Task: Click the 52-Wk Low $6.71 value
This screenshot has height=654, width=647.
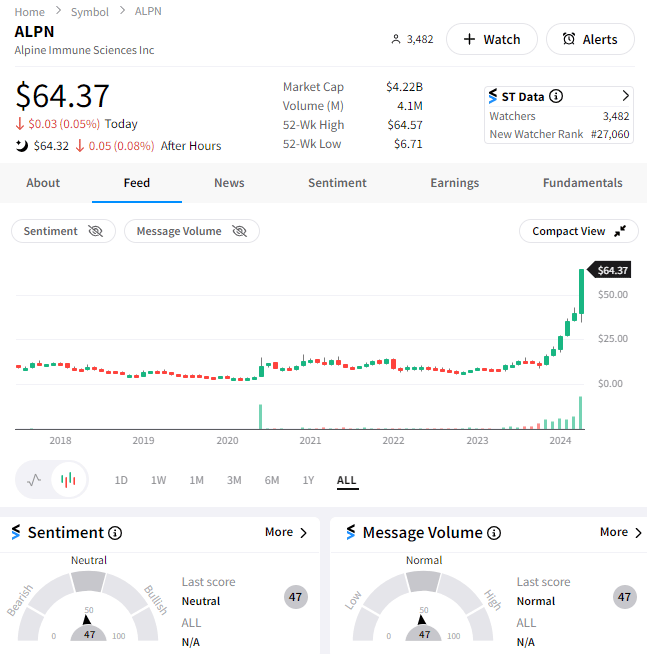Action: tap(408, 144)
